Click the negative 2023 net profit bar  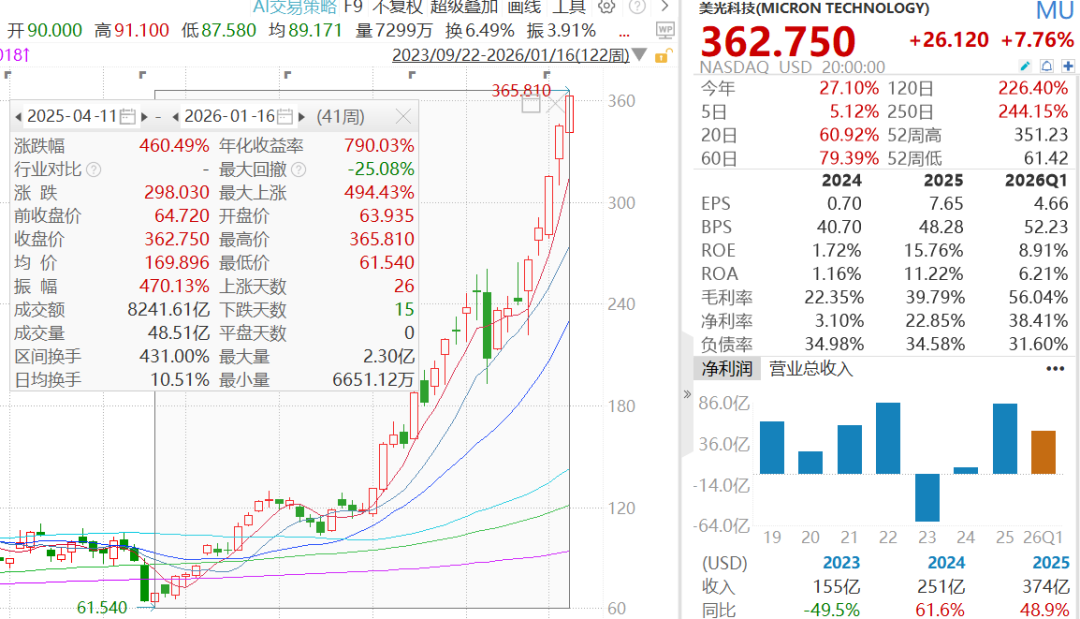pyautogui.click(x=927, y=498)
